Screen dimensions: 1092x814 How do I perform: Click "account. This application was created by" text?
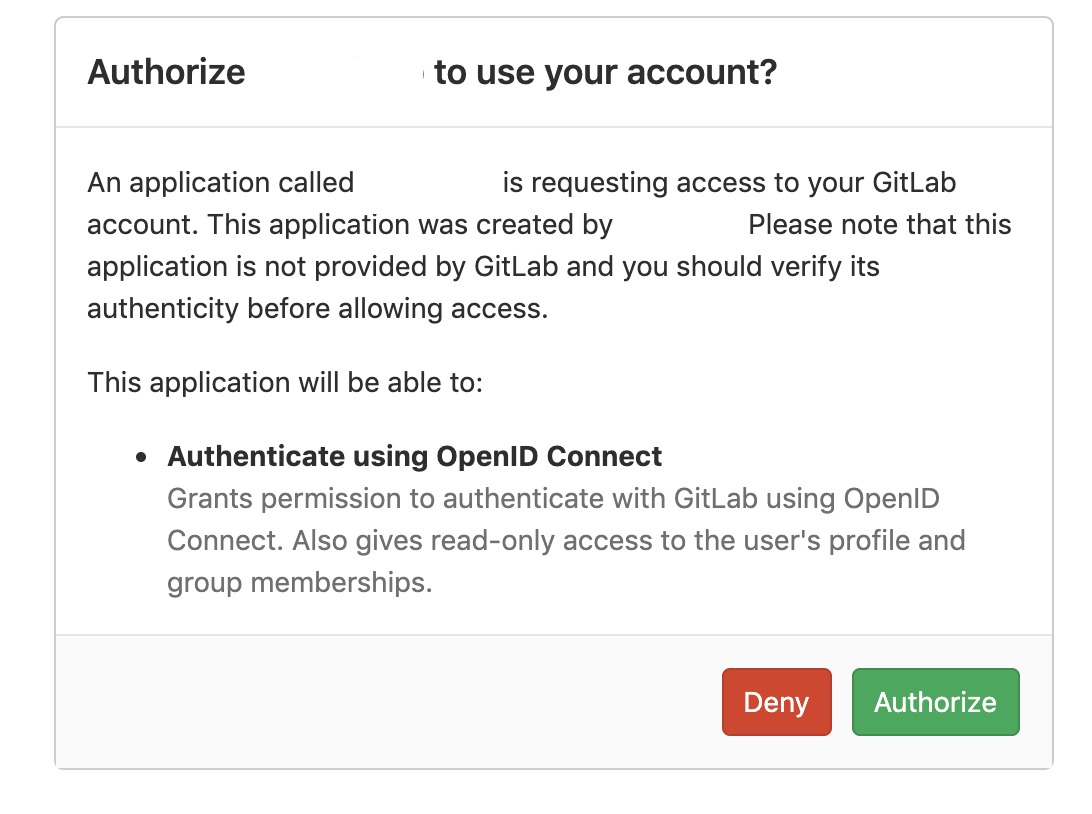[350, 225]
